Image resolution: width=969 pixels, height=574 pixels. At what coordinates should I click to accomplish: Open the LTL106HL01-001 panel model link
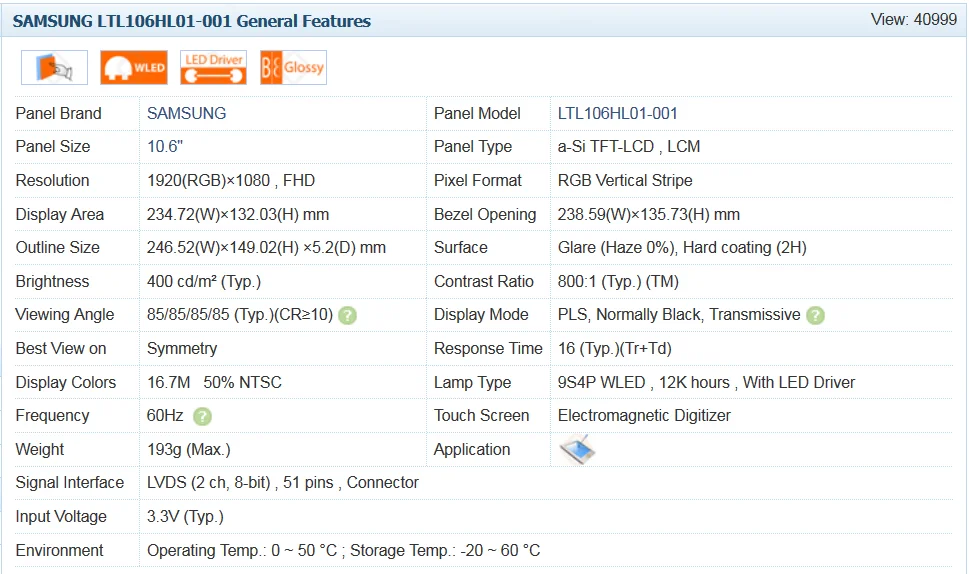point(617,113)
